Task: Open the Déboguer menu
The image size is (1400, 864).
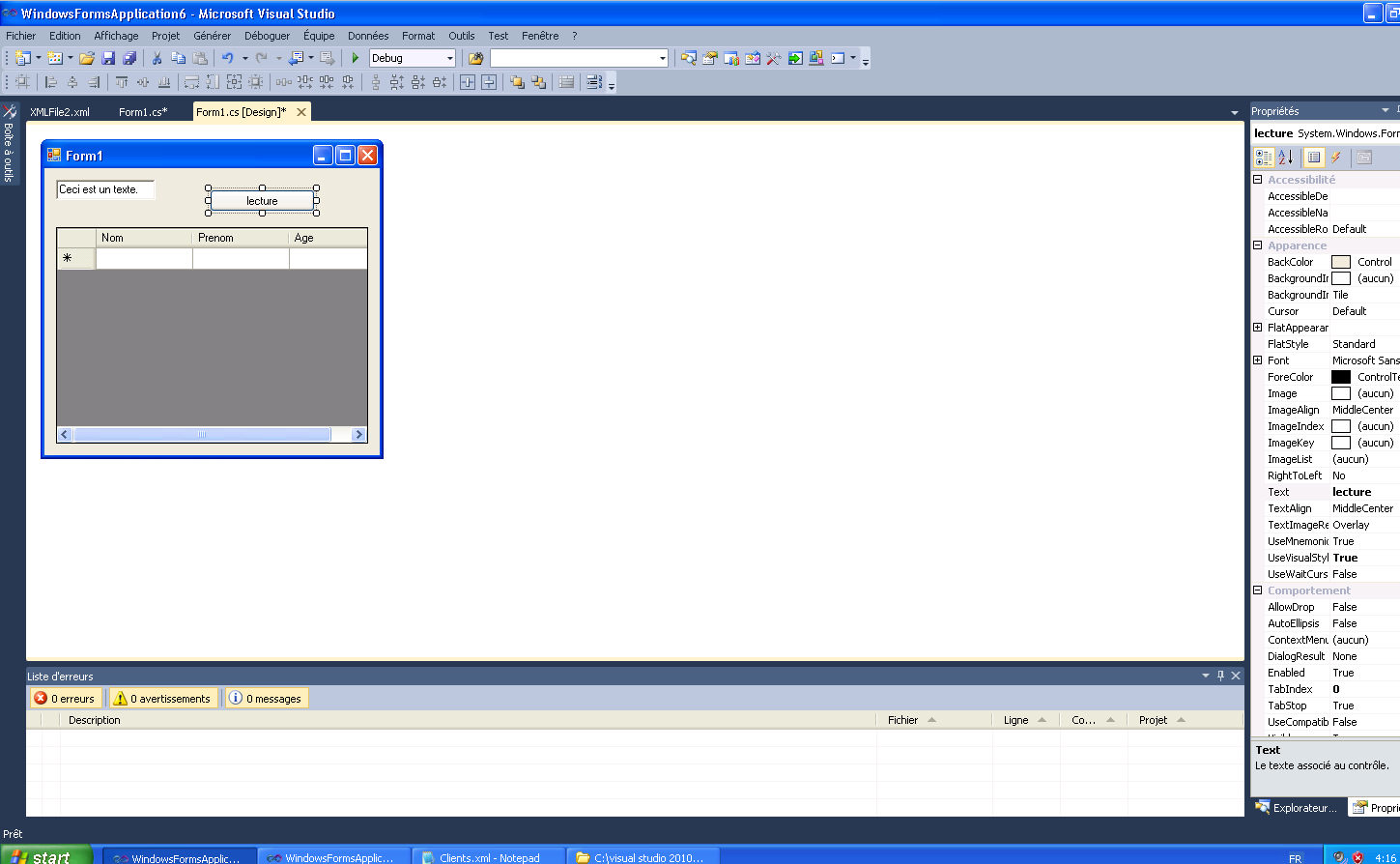Action: pos(268,36)
